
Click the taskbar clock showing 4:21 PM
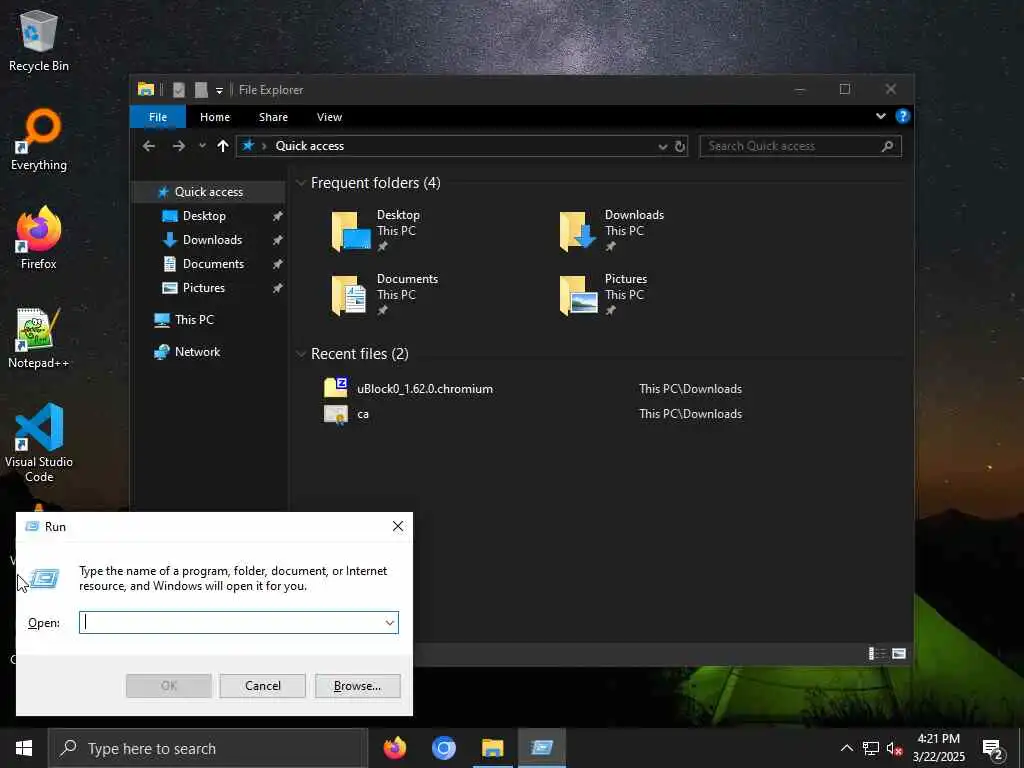click(938, 748)
